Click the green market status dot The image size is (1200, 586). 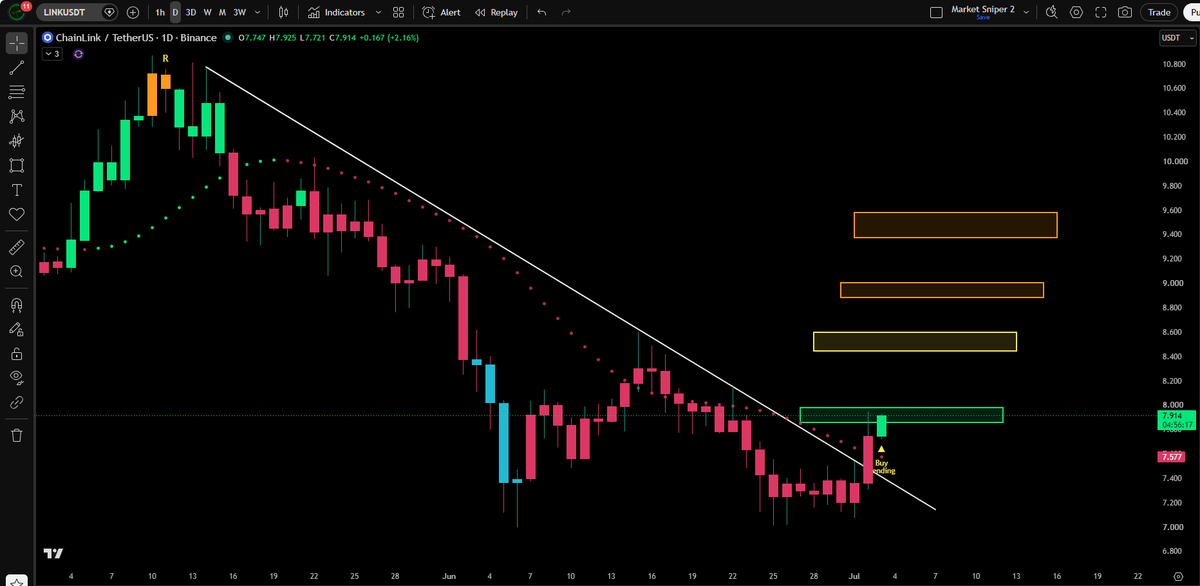(x=229, y=38)
